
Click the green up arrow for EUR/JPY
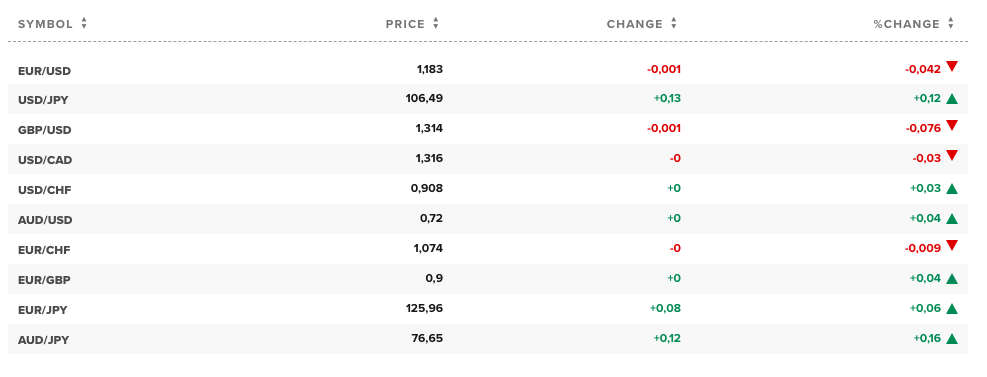(x=952, y=308)
